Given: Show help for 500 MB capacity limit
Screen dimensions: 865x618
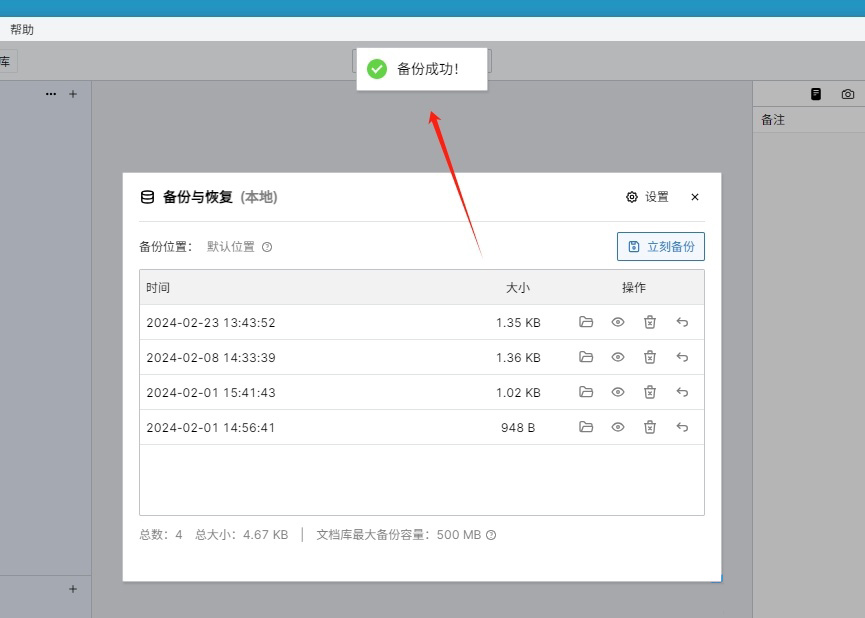Looking at the screenshot, I should (491, 535).
